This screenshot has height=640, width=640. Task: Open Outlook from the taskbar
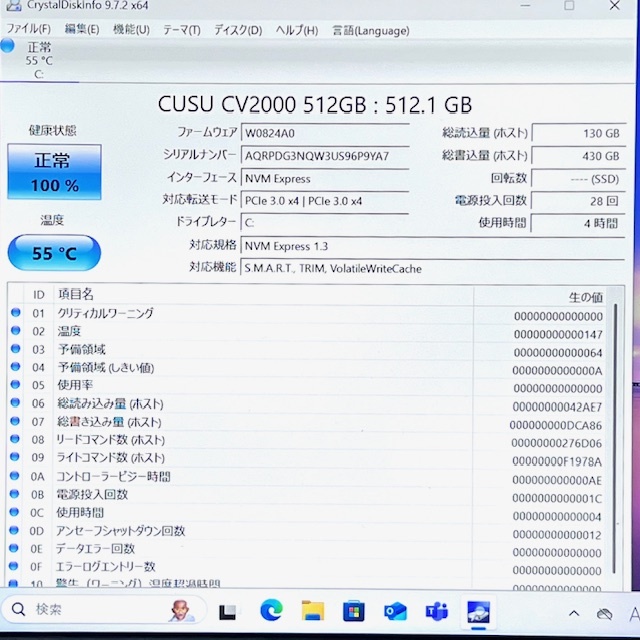tap(395, 612)
